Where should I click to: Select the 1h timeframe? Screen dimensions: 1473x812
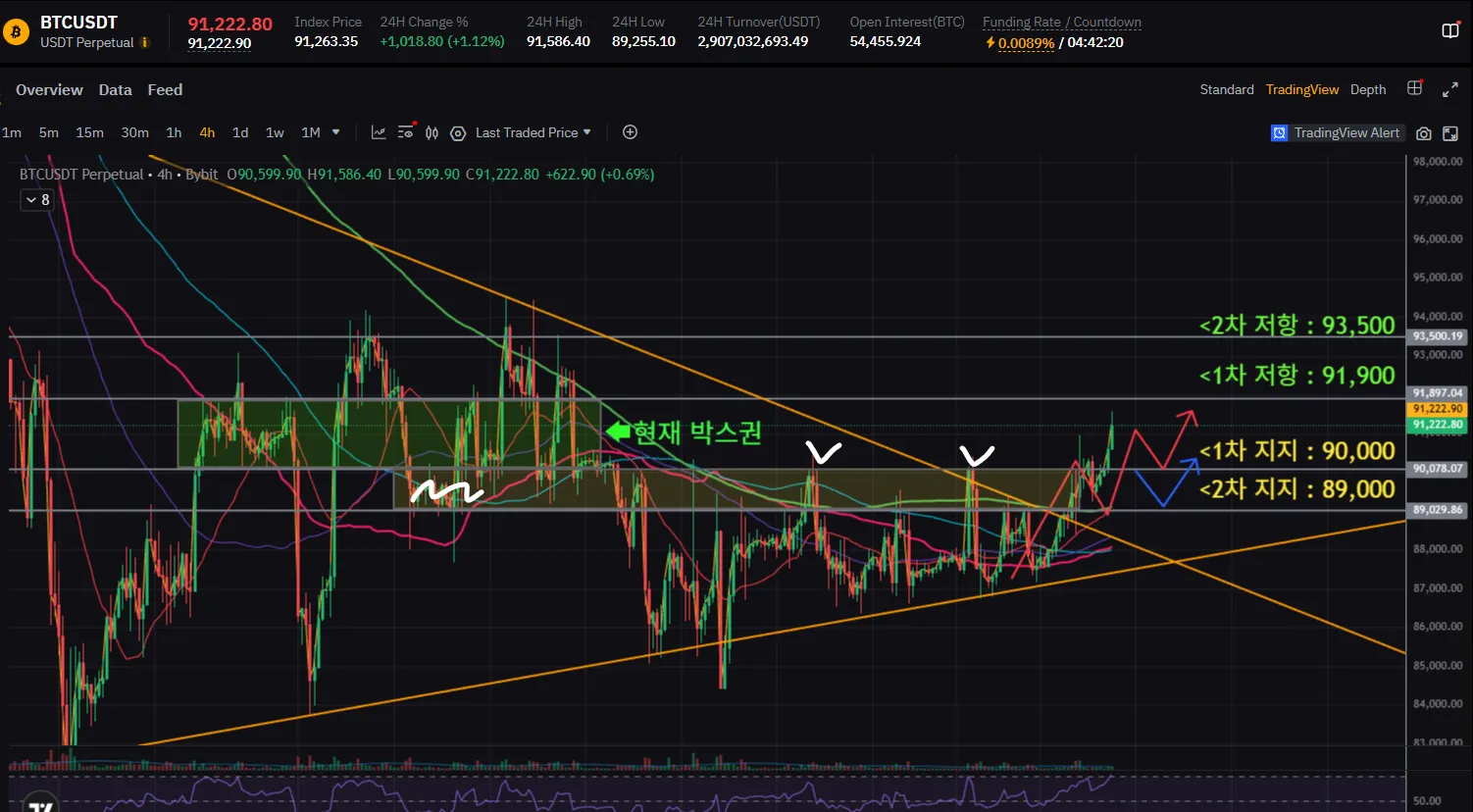174,132
